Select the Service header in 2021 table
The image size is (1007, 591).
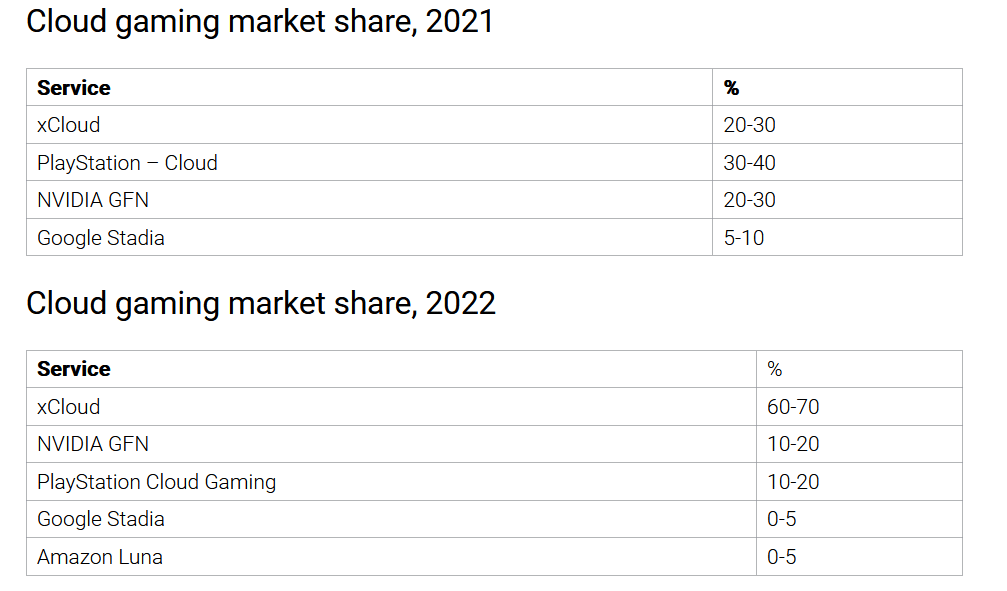74,87
